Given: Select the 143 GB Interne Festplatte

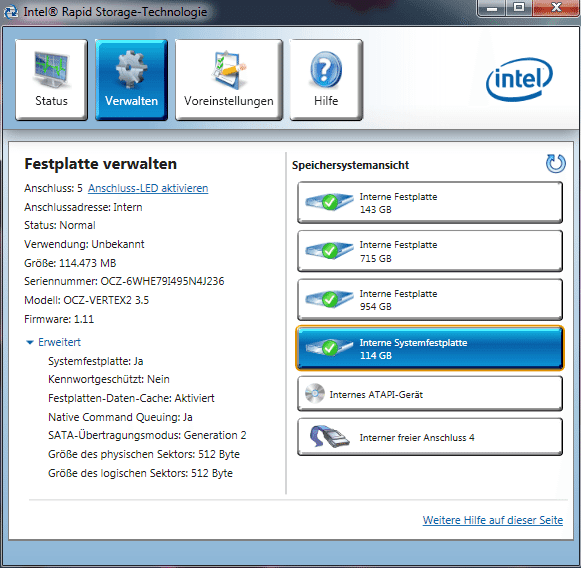Looking at the screenshot, I should click(x=430, y=202).
